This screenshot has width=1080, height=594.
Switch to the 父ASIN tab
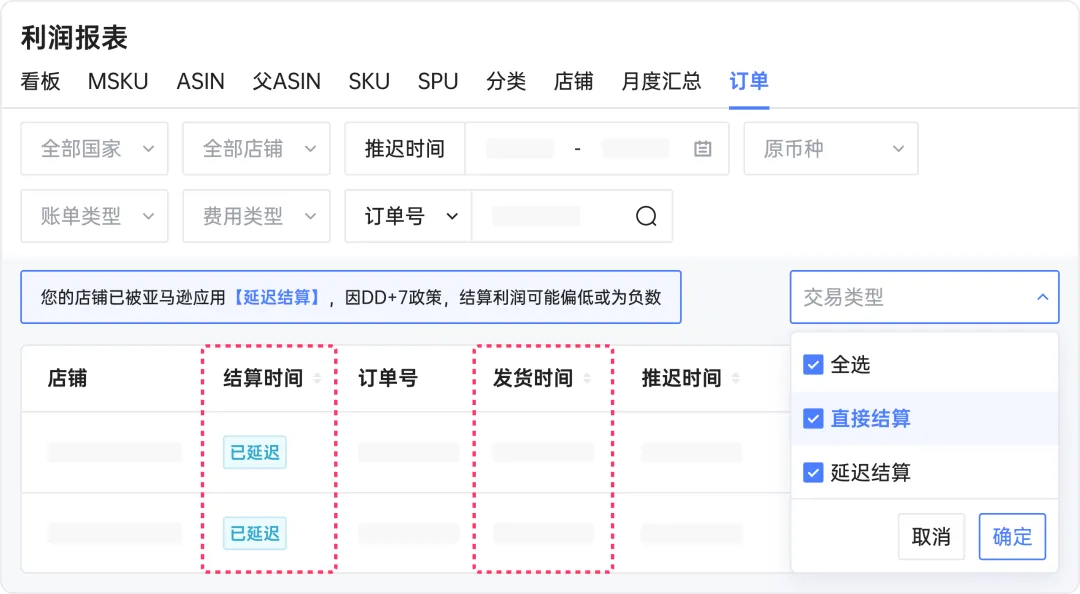287,81
